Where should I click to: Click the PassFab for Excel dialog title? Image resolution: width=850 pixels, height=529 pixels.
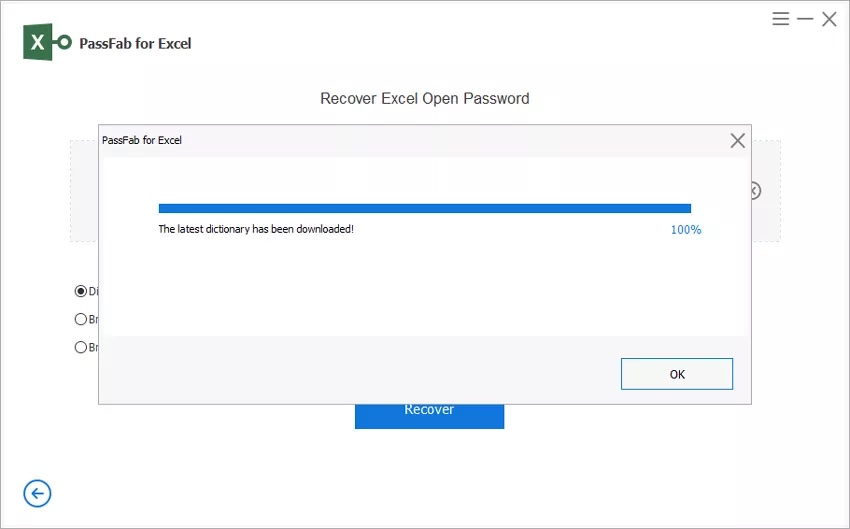click(142, 140)
